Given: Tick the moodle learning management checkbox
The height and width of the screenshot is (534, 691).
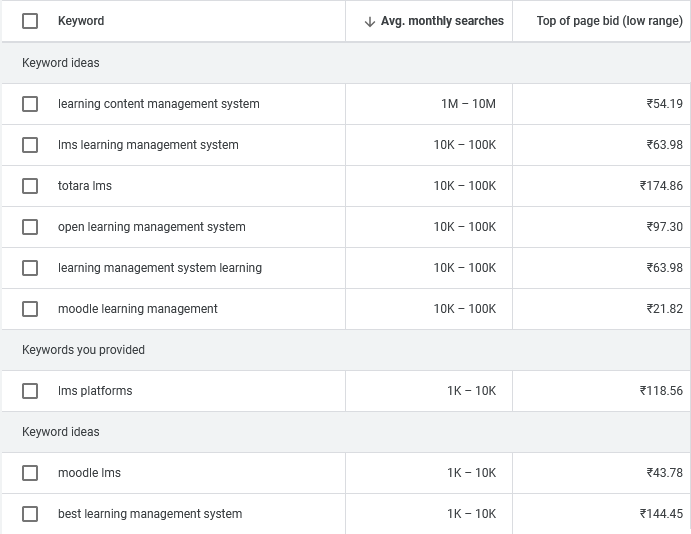Looking at the screenshot, I should [x=30, y=309].
